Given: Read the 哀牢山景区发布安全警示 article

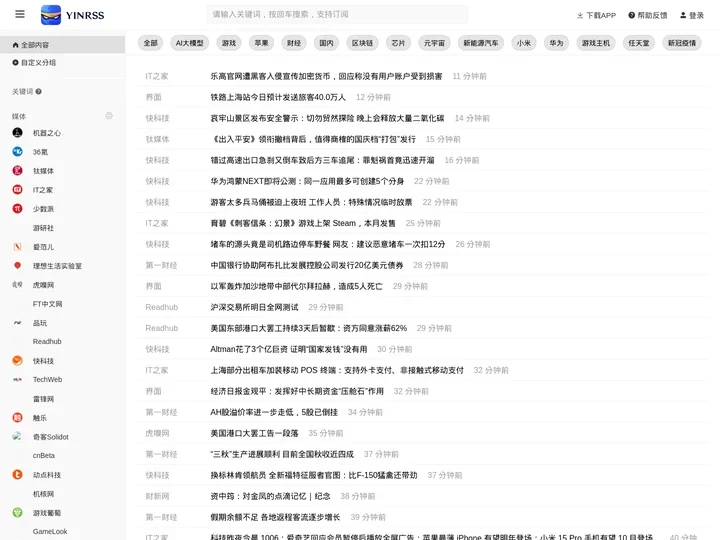Looking at the screenshot, I should click(327, 118).
